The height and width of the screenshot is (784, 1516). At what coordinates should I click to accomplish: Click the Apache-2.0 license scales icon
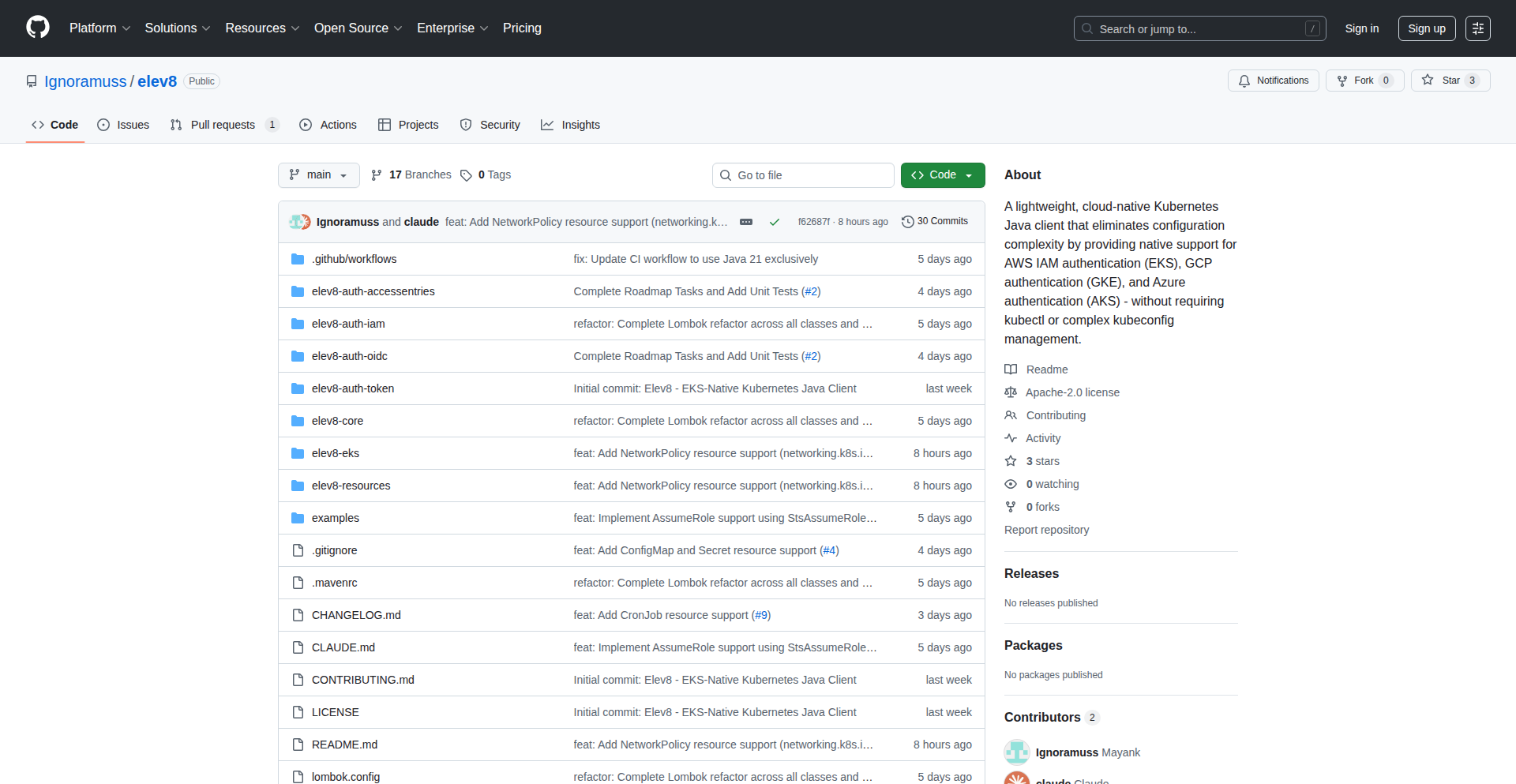[1011, 392]
